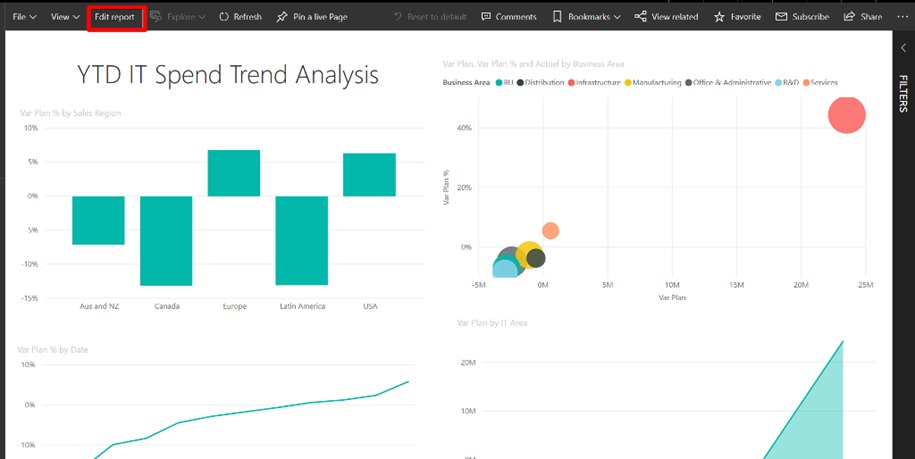The height and width of the screenshot is (459, 915).
Task: Click the YTD IT Spend Trend Analysis title
Action: (228, 75)
